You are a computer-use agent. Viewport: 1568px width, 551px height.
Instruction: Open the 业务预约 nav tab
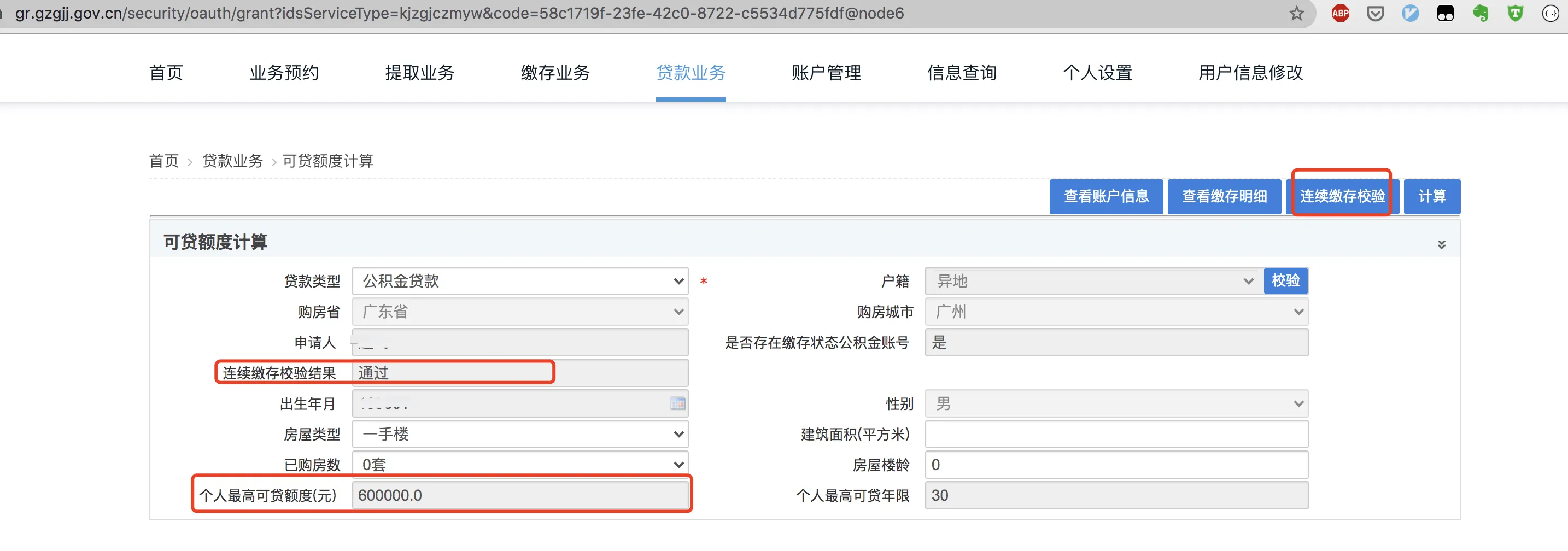pyautogui.click(x=284, y=73)
